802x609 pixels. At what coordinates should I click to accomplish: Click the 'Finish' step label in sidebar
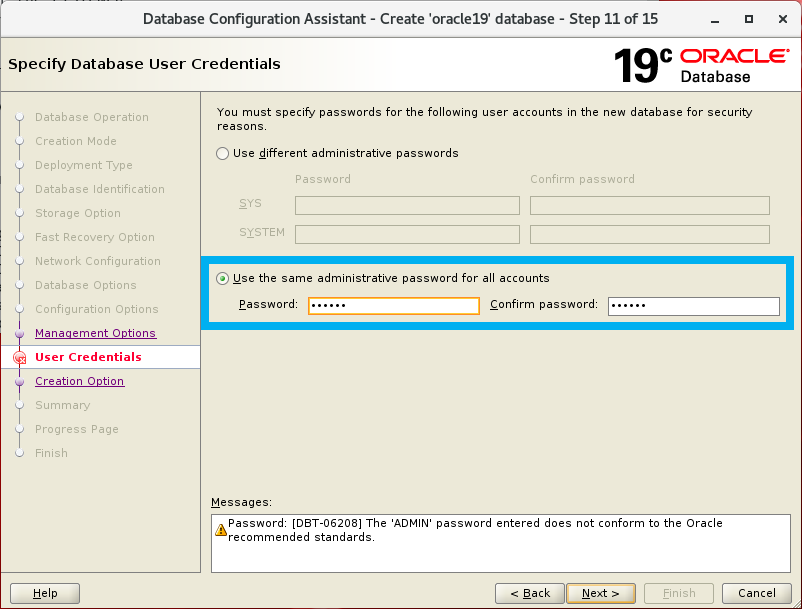click(x=51, y=453)
